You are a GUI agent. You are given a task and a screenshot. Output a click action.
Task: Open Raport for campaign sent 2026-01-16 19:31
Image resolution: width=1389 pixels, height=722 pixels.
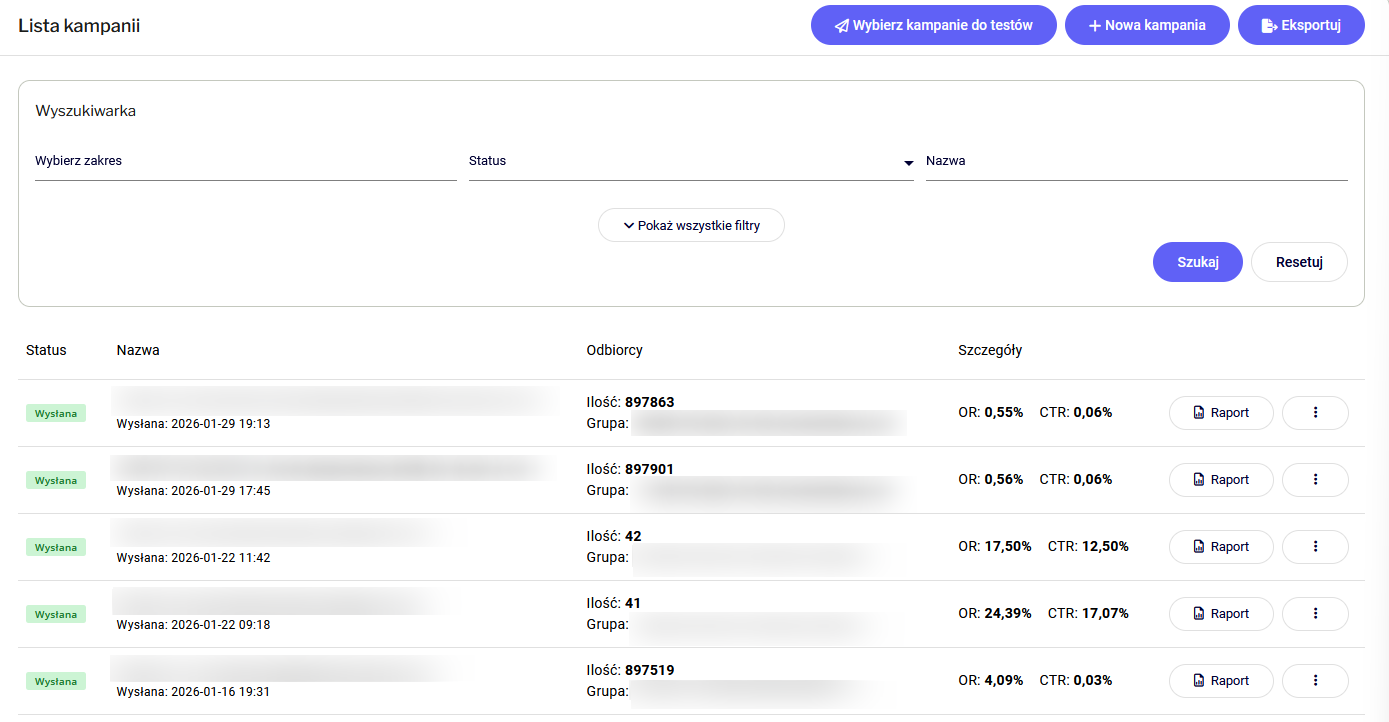pyautogui.click(x=1221, y=681)
